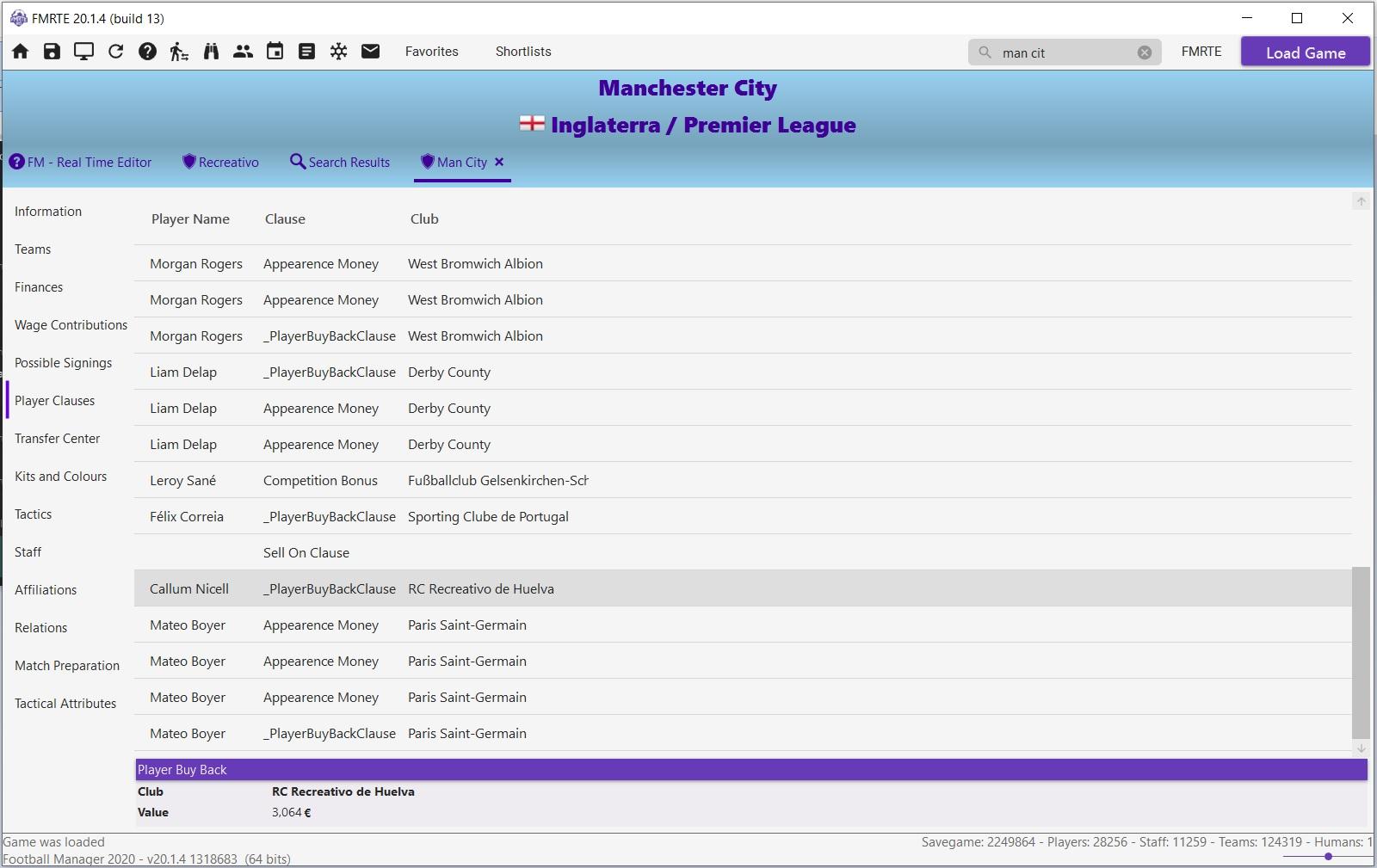1377x868 pixels.
Task: Click the player running figure icon
Action: point(179,52)
